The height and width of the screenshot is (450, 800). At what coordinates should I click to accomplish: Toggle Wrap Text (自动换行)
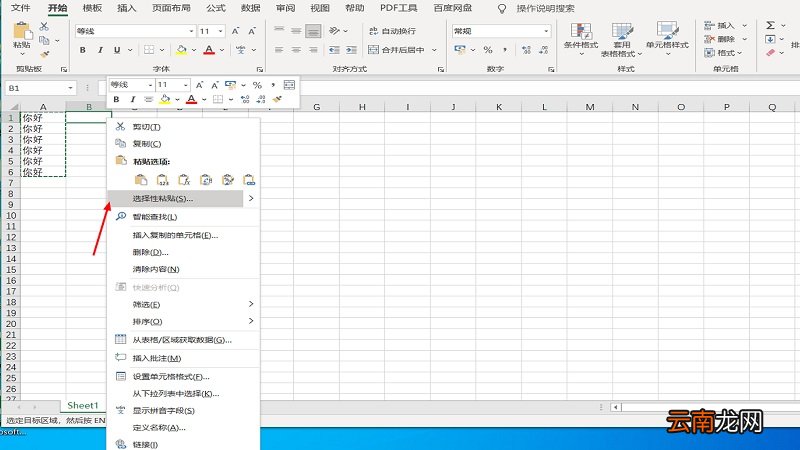click(x=392, y=31)
